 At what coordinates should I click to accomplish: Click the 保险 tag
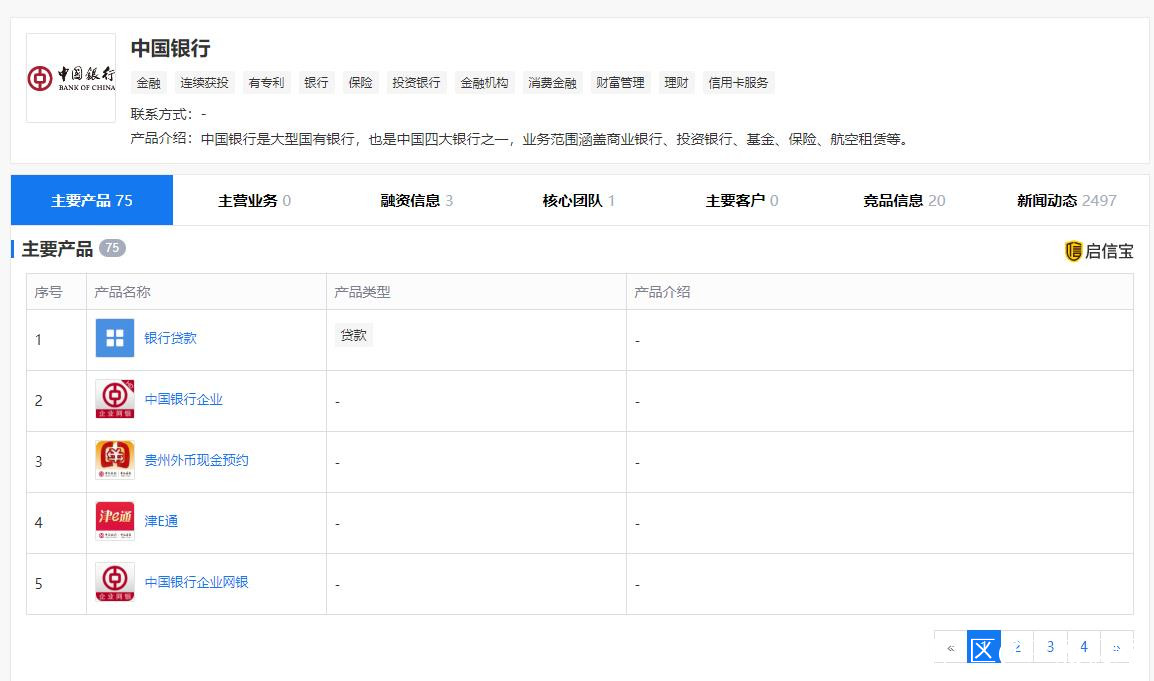pos(360,82)
